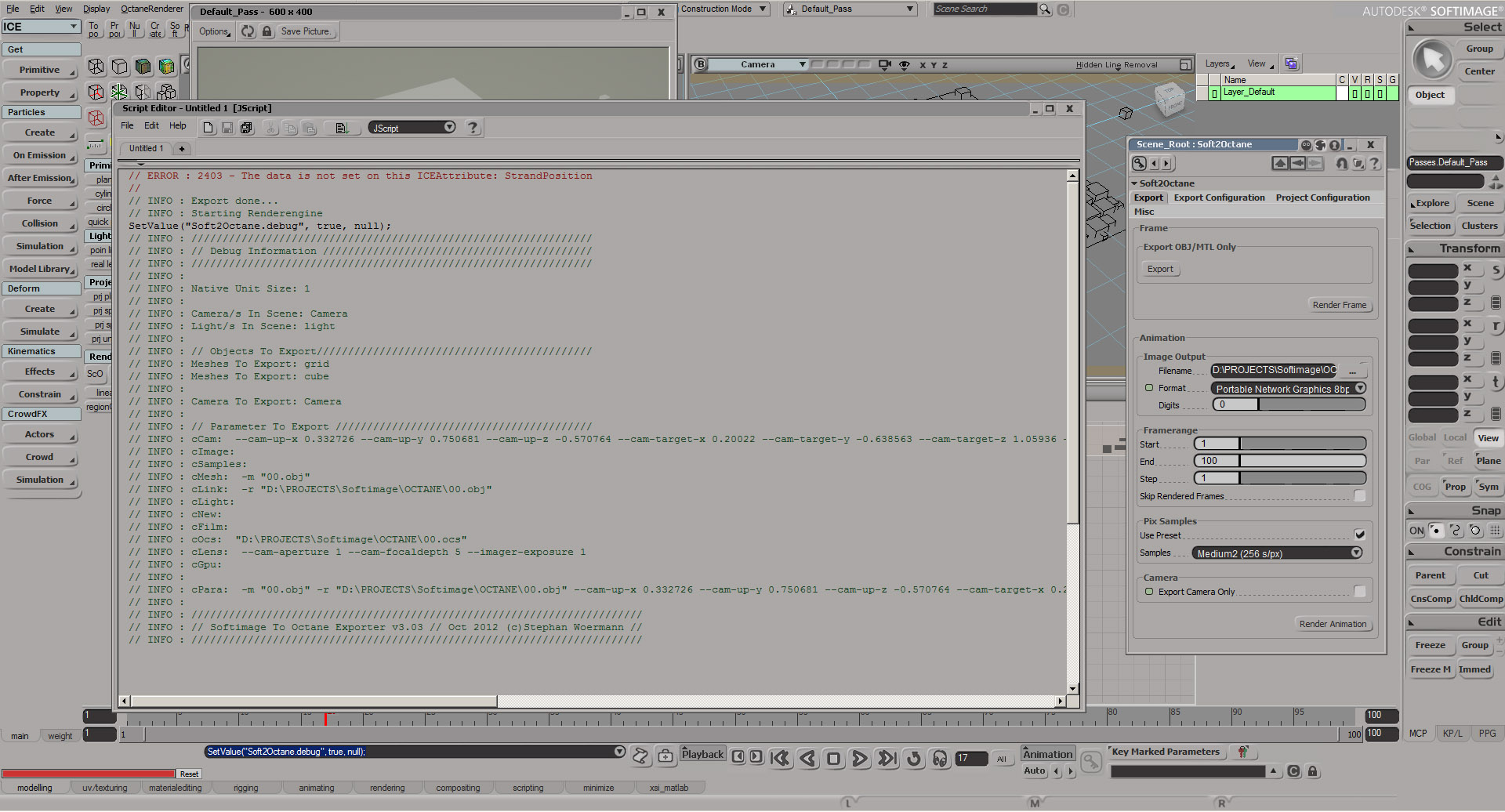This screenshot has height=812, width=1505.
Task: Jump to the last frame
Action: (887, 758)
